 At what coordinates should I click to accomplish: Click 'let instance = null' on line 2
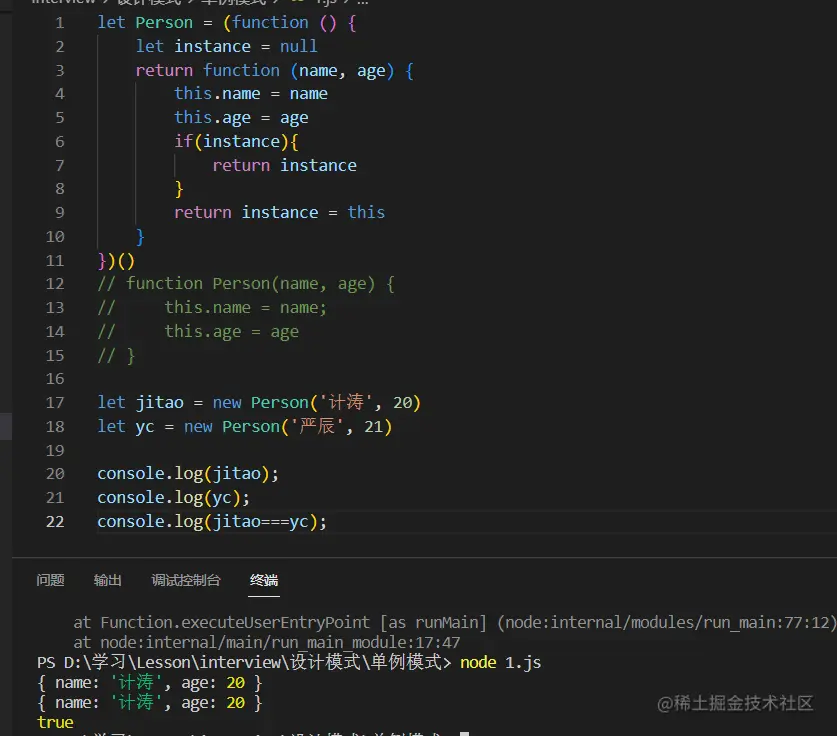(226, 46)
